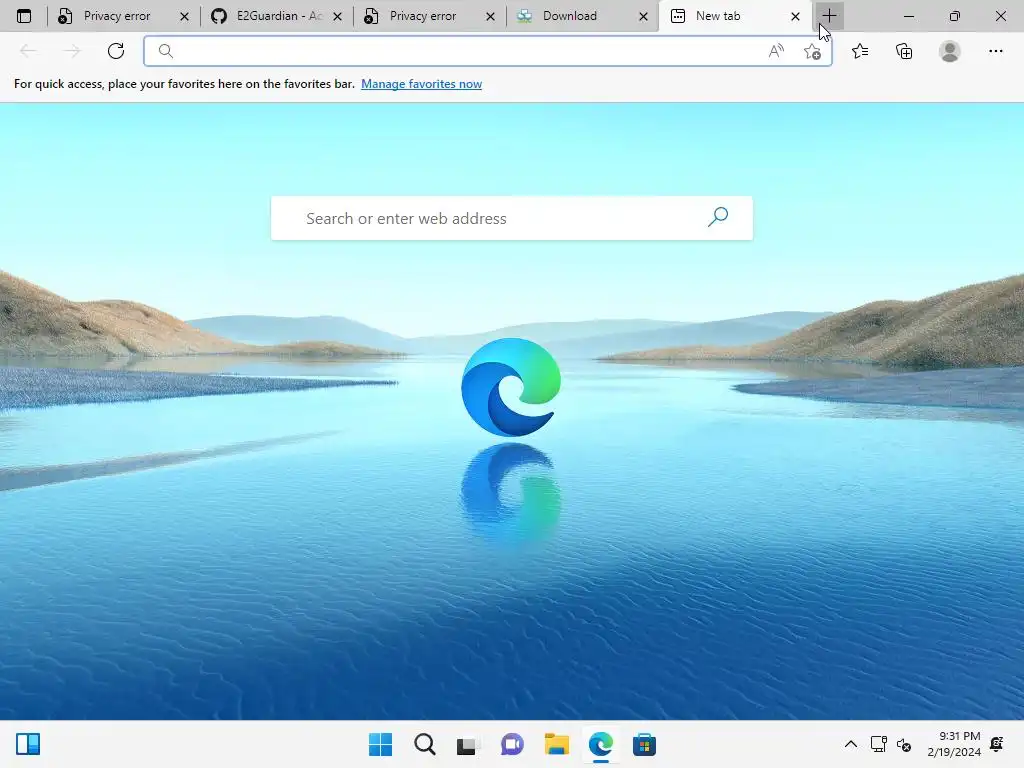Open Windows Widgets from taskbar
Viewport: 1024px width, 768px height.
[28, 744]
